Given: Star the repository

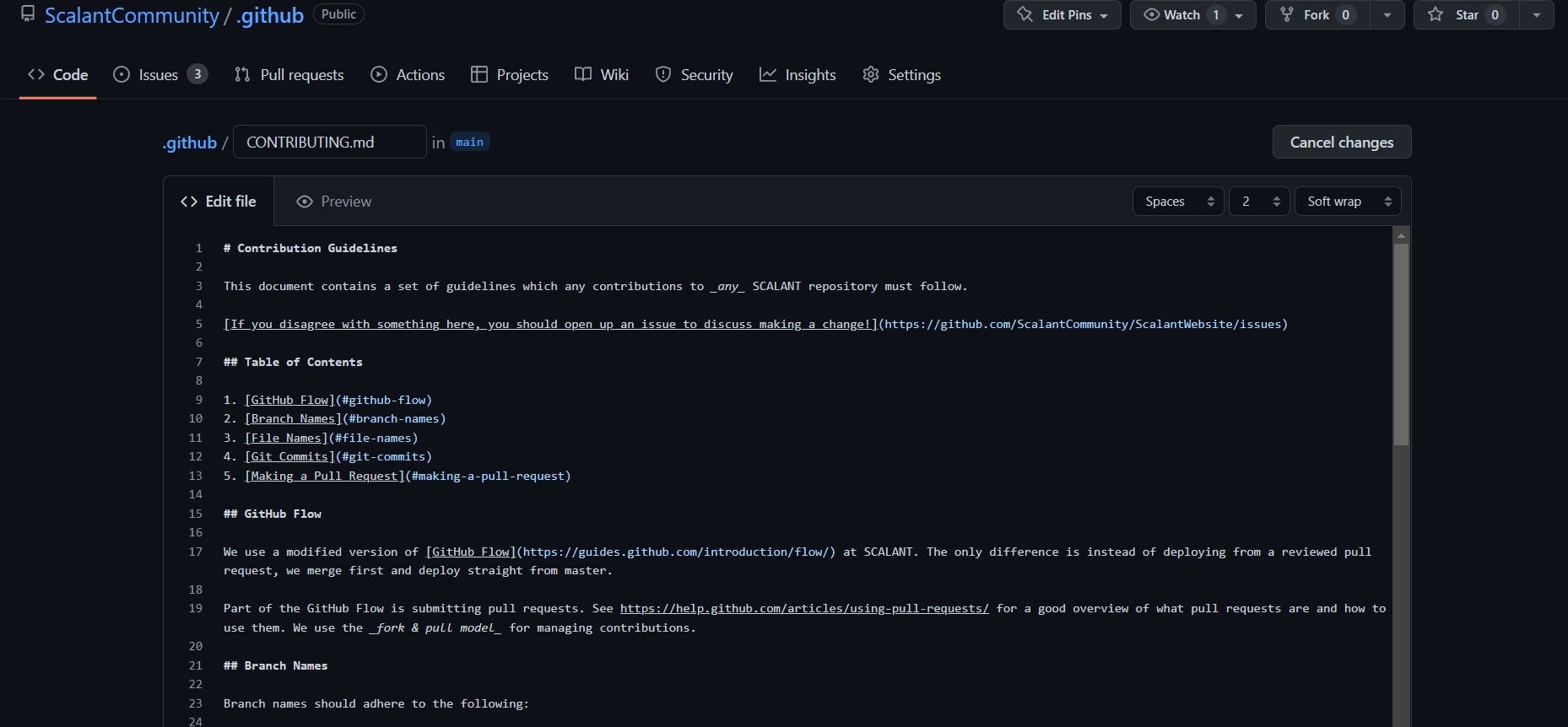Looking at the screenshot, I should [1467, 15].
